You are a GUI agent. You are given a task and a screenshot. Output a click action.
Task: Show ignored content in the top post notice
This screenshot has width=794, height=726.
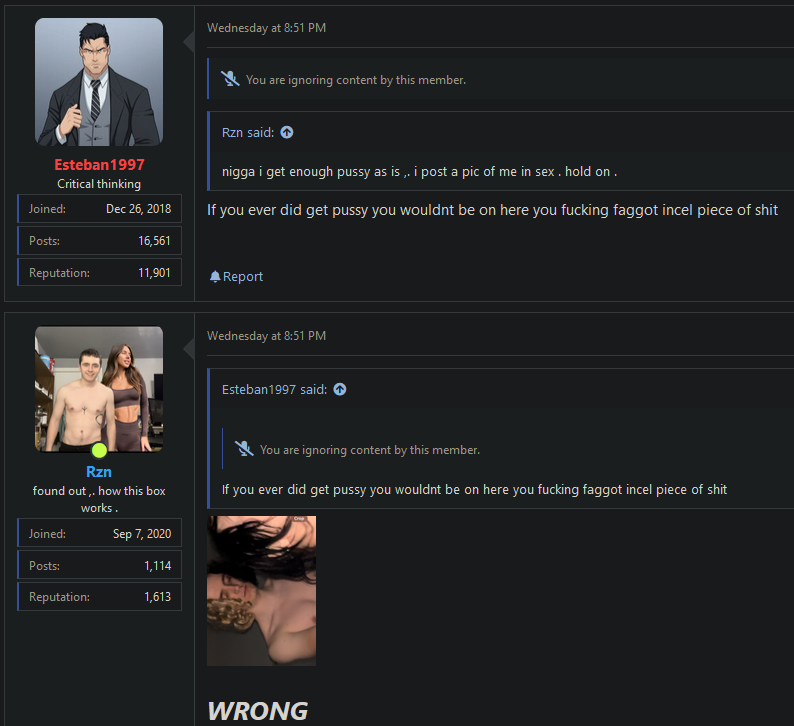355,80
